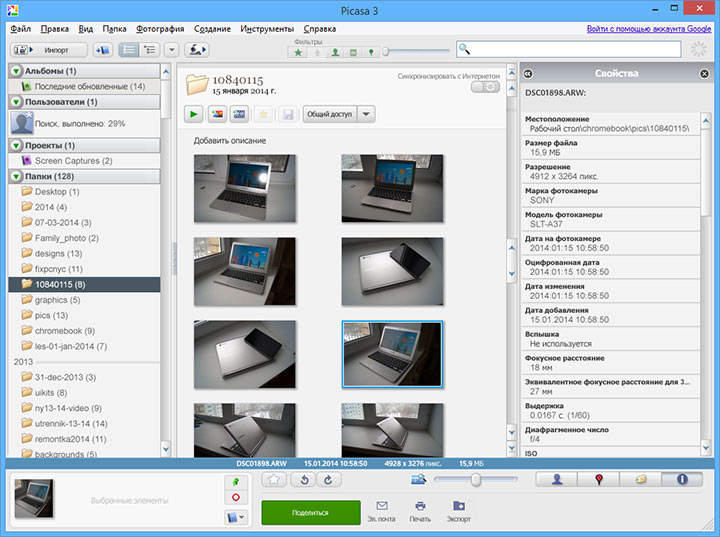Filter by uploaded photos
Viewport: 720px width, 537px height.
tap(317, 52)
